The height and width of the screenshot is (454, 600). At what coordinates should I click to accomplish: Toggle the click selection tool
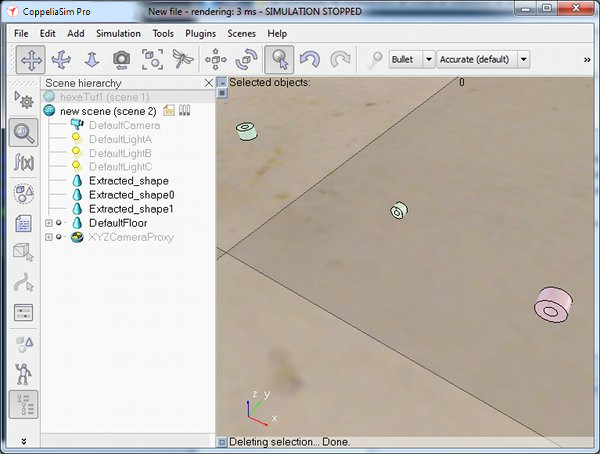click(x=279, y=60)
